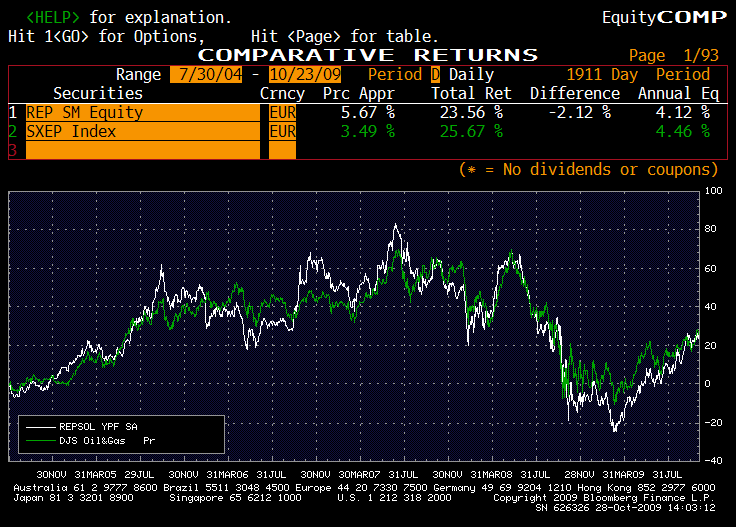Click the 30MAR07 date axis label

pyautogui.click(x=359, y=474)
